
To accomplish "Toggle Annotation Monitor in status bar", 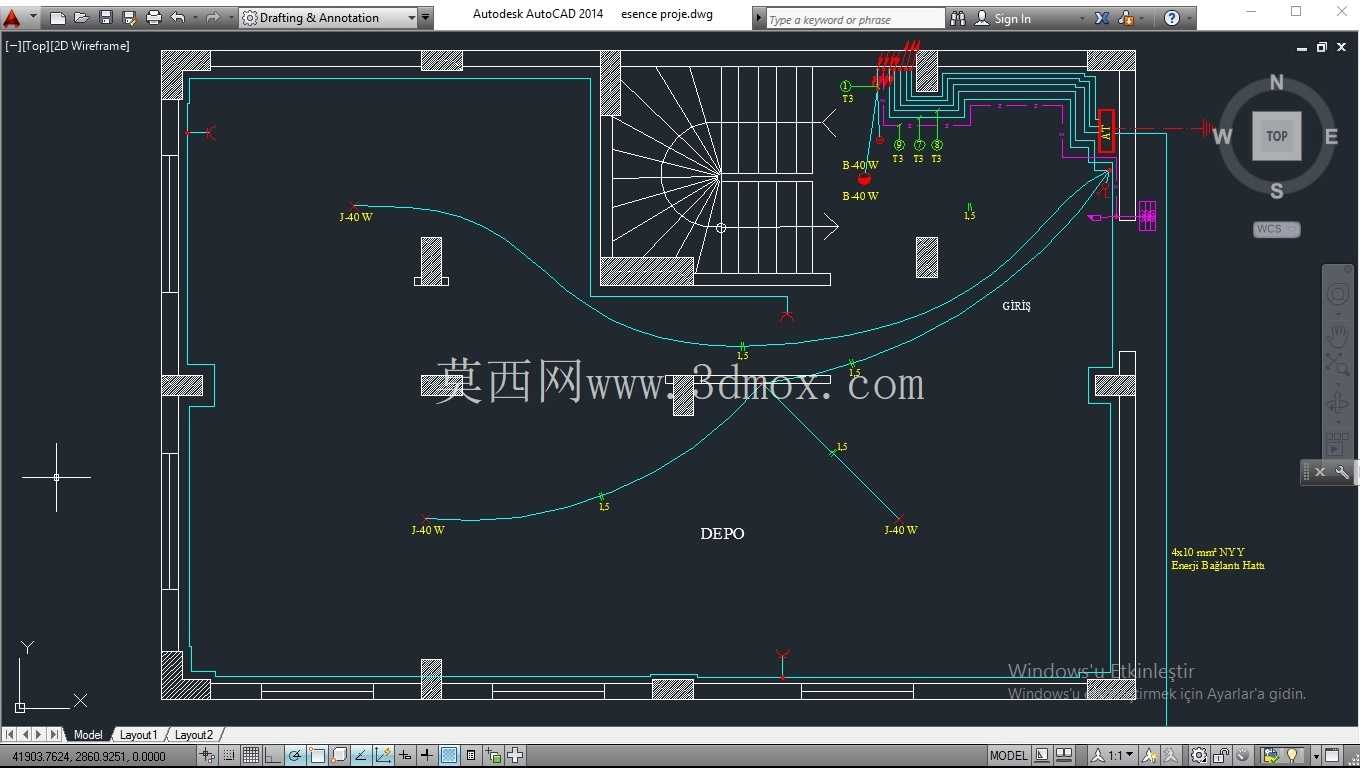I will (515, 755).
